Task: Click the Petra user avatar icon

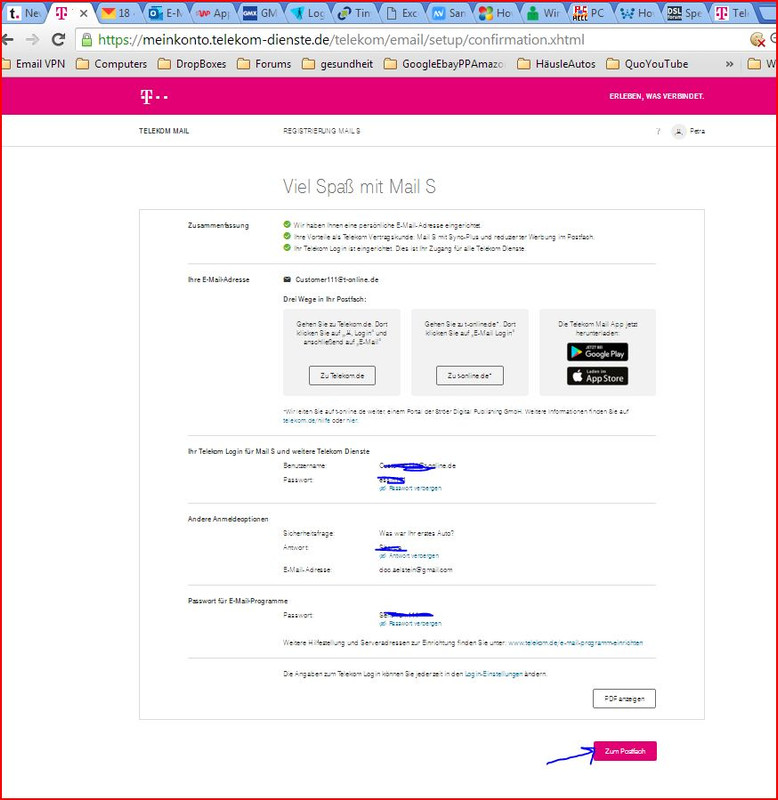Action: point(678,132)
